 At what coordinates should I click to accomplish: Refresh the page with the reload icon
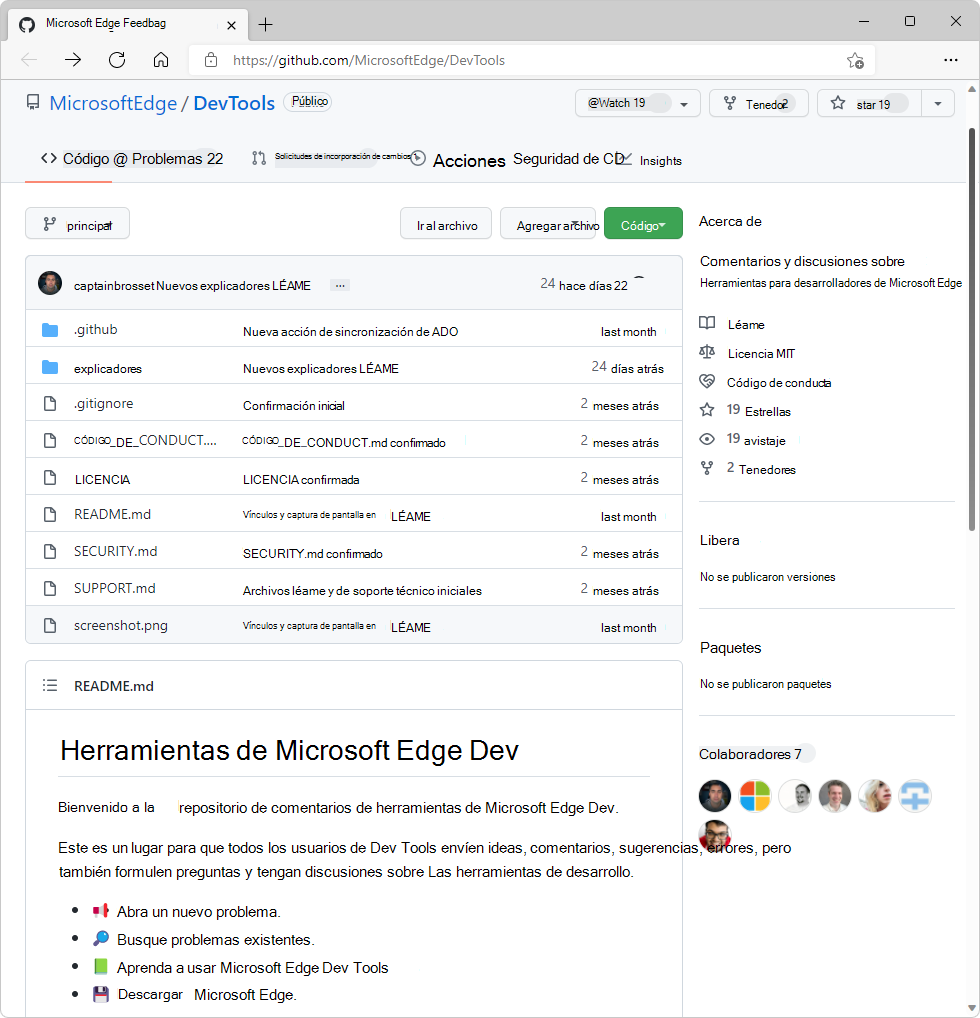(x=116, y=59)
